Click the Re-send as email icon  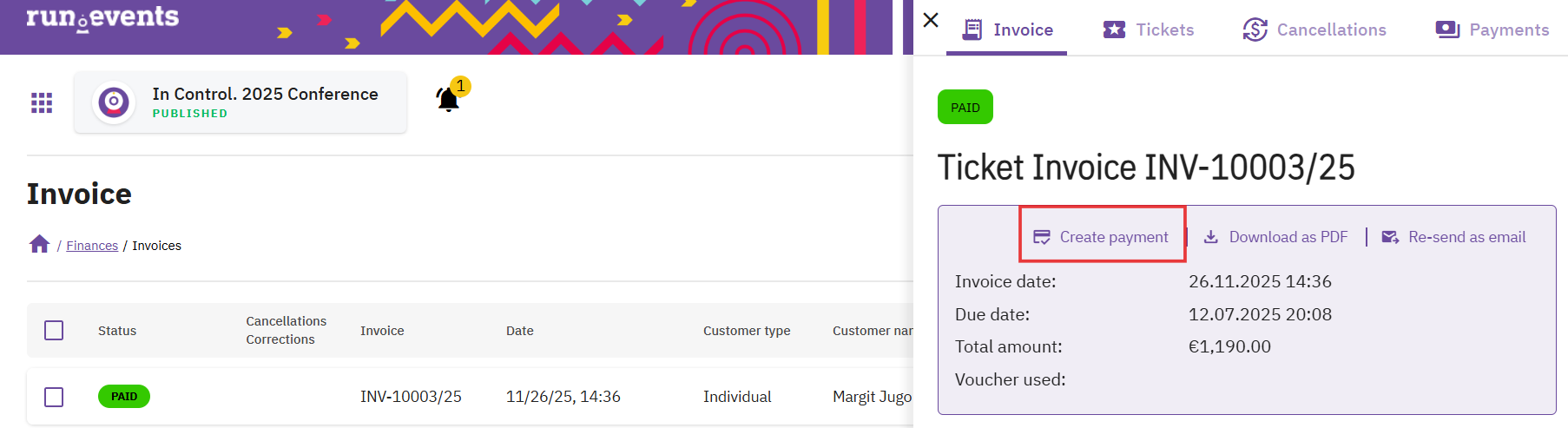point(1390,237)
